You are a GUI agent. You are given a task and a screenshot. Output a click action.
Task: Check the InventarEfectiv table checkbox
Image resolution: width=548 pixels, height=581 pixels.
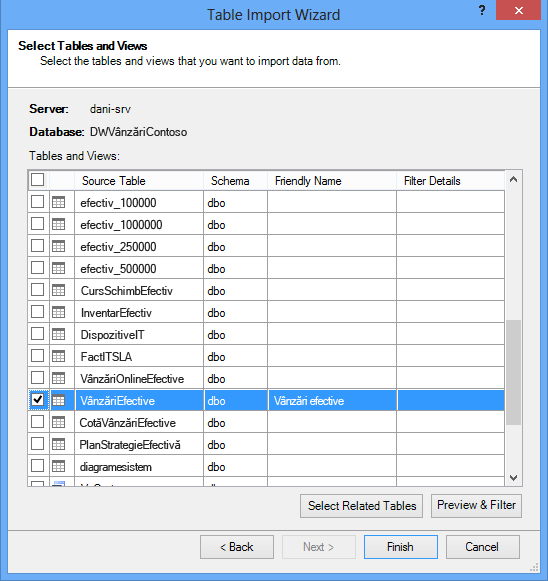(x=37, y=312)
